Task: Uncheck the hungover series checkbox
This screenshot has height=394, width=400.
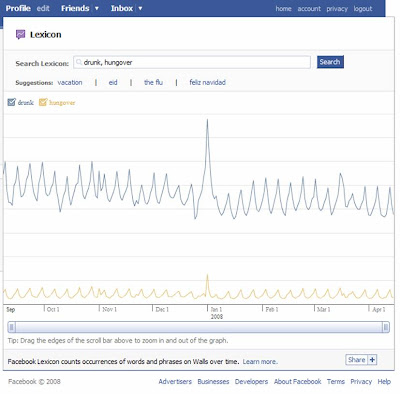Action: pos(43,102)
